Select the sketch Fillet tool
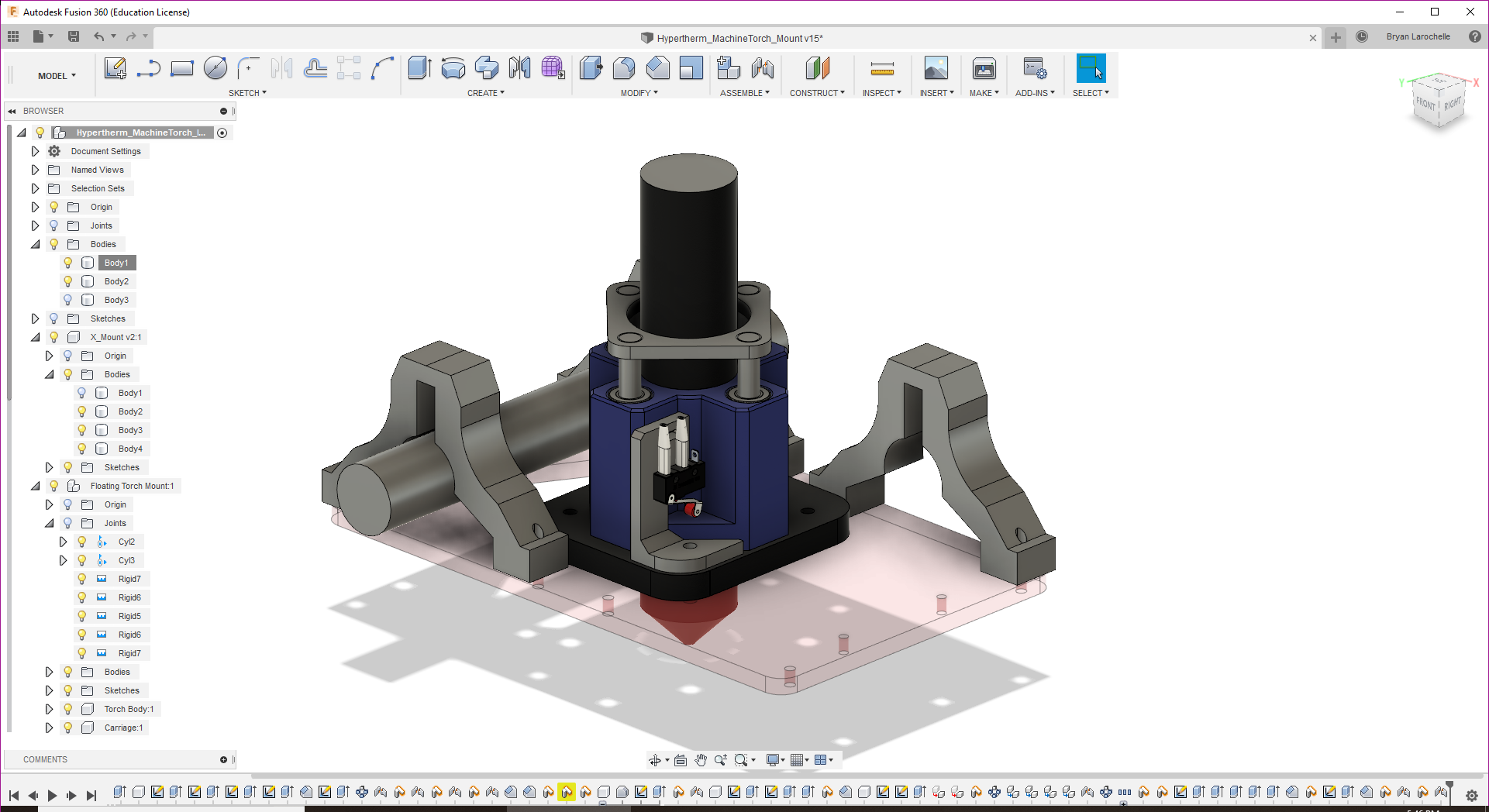Screen dimensions: 1489x812 248,69
